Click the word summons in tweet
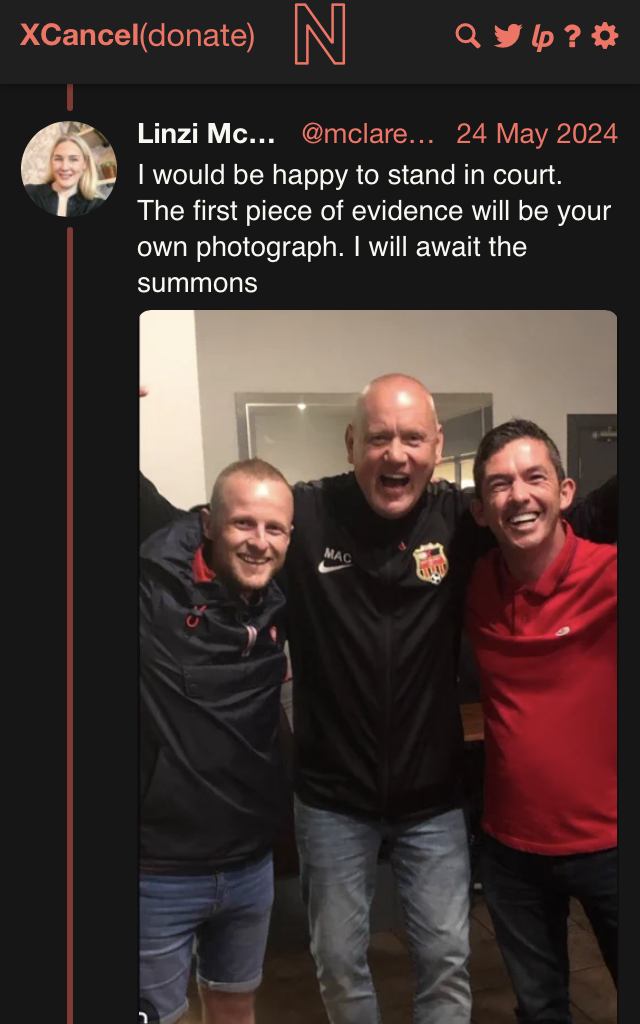This screenshot has height=1024, width=640. (x=197, y=283)
